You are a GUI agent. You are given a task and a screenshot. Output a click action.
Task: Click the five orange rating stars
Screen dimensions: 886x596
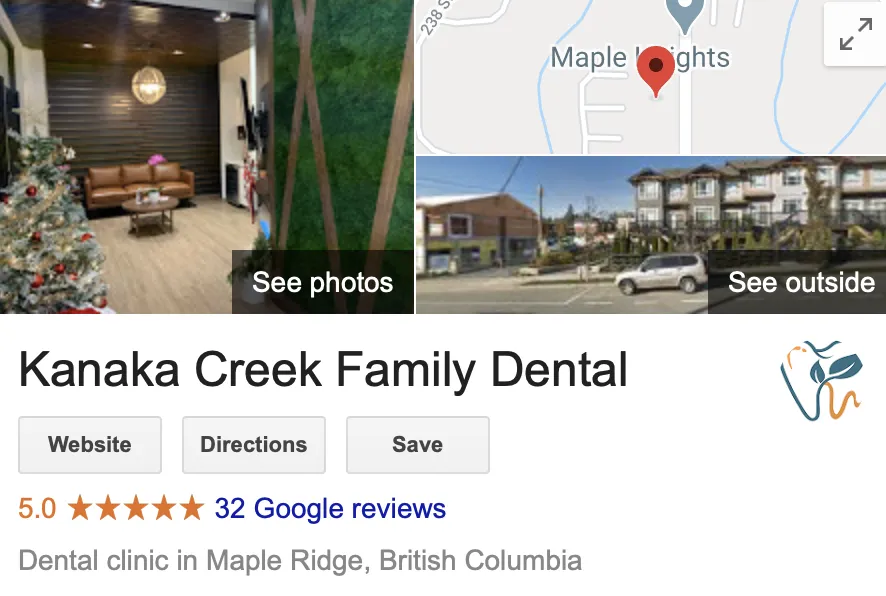136,508
